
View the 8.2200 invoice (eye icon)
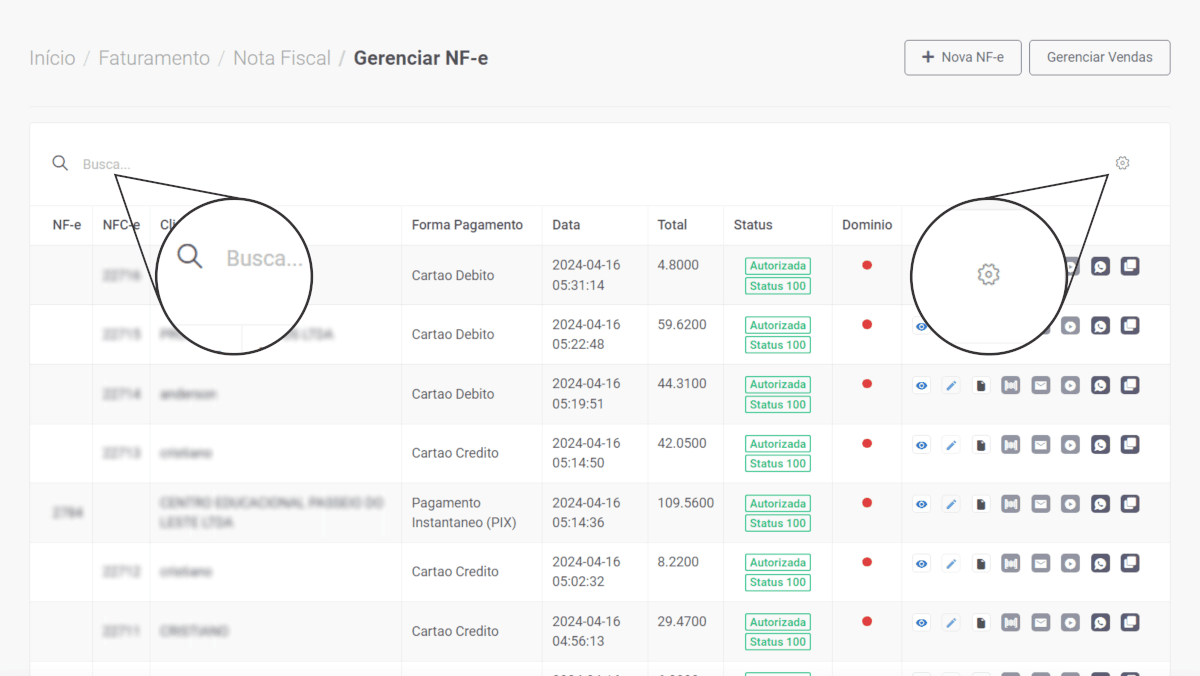pyautogui.click(x=921, y=564)
